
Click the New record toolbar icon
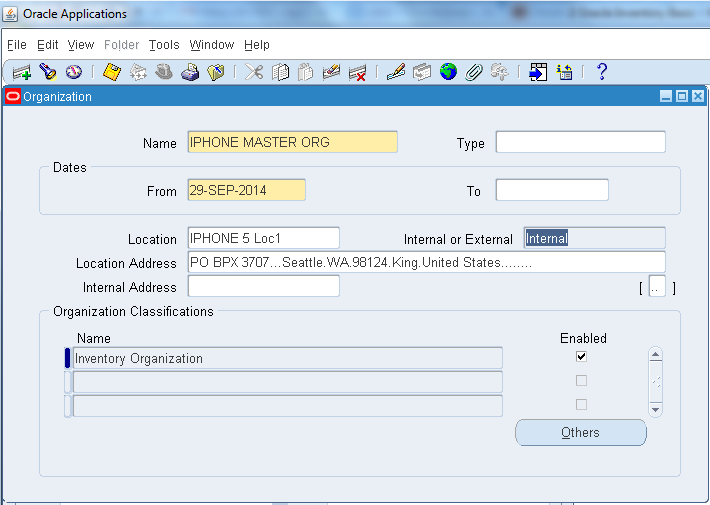point(21,72)
